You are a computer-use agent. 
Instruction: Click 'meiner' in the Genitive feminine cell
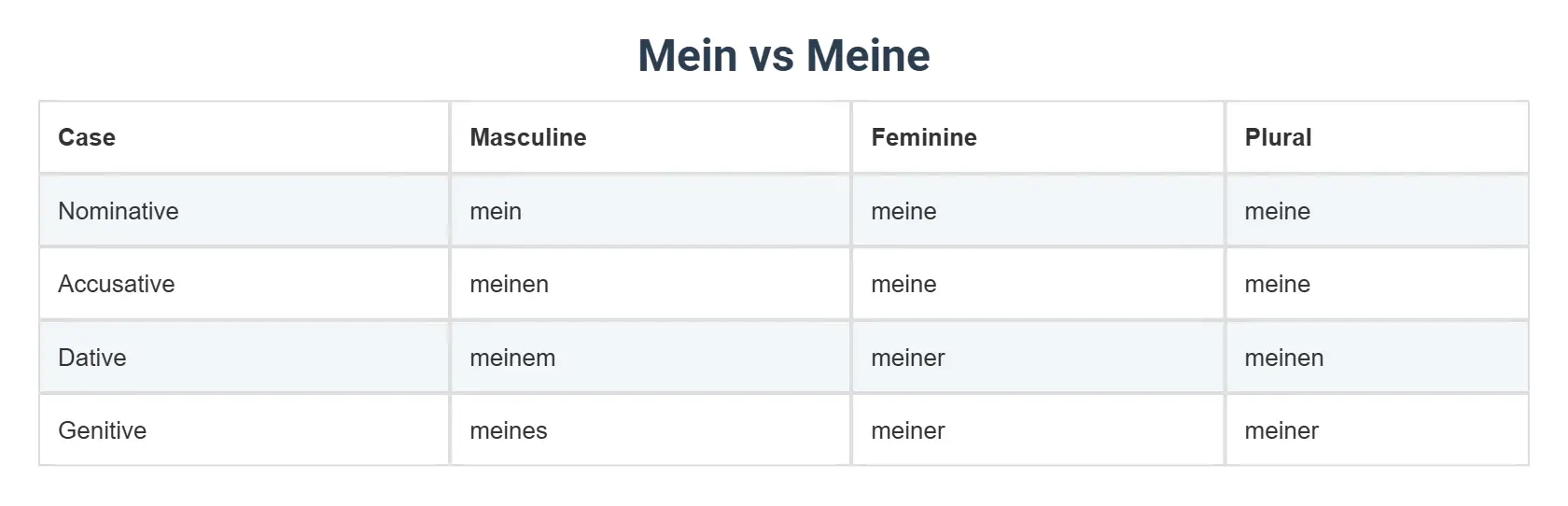pyautogui.click(x=908, y=430)
